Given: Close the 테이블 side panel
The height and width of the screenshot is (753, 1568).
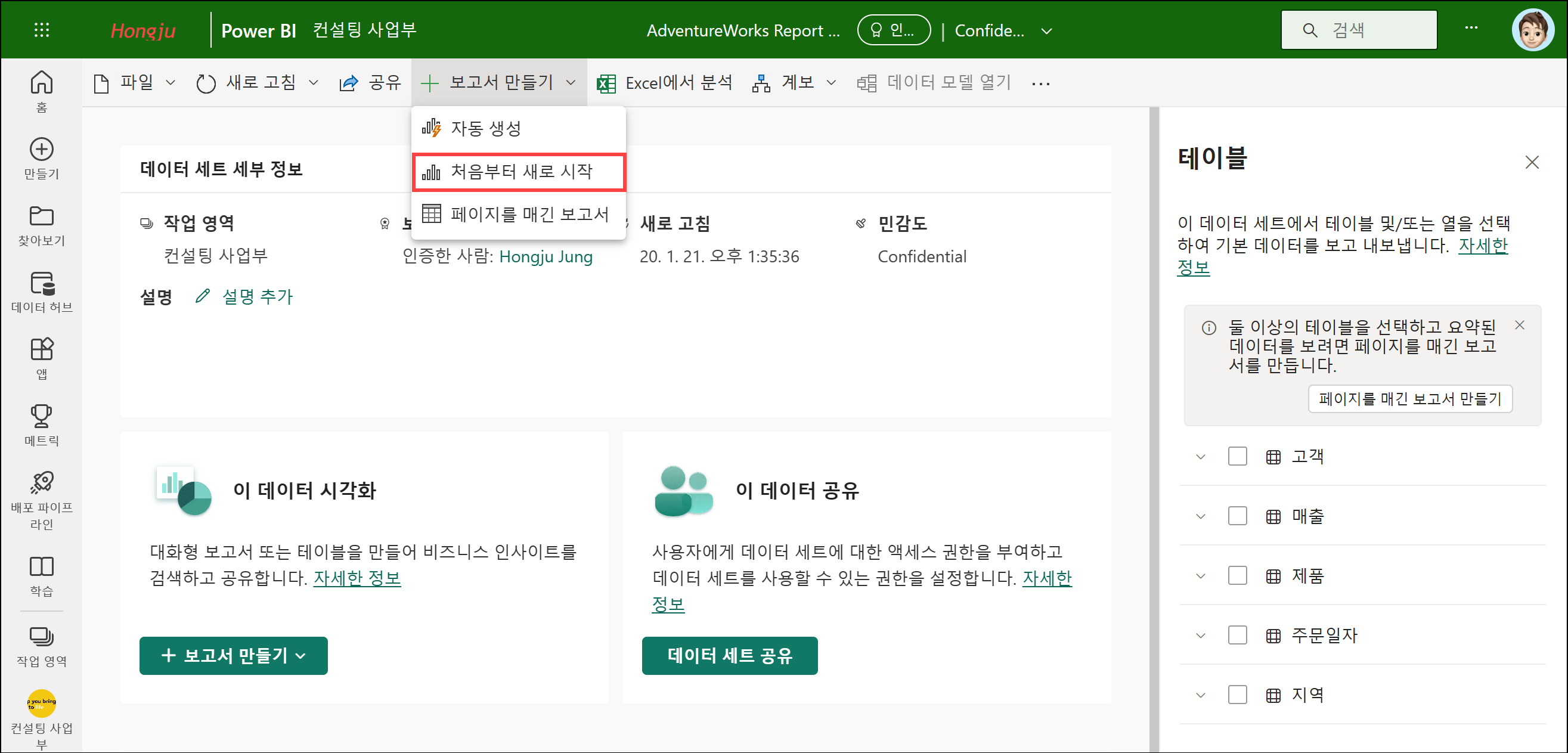Looking at the screenshot, I should click(x=1532, y=162).
